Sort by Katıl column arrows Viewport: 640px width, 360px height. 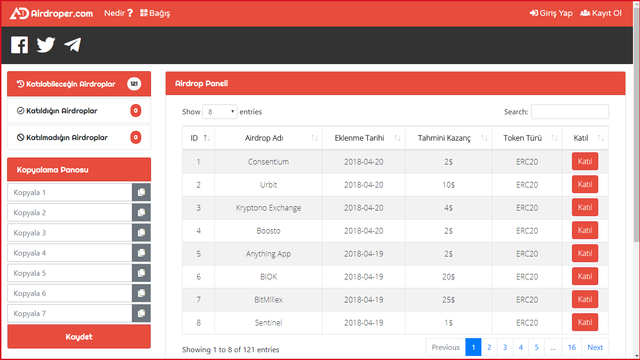coord(600,138)
